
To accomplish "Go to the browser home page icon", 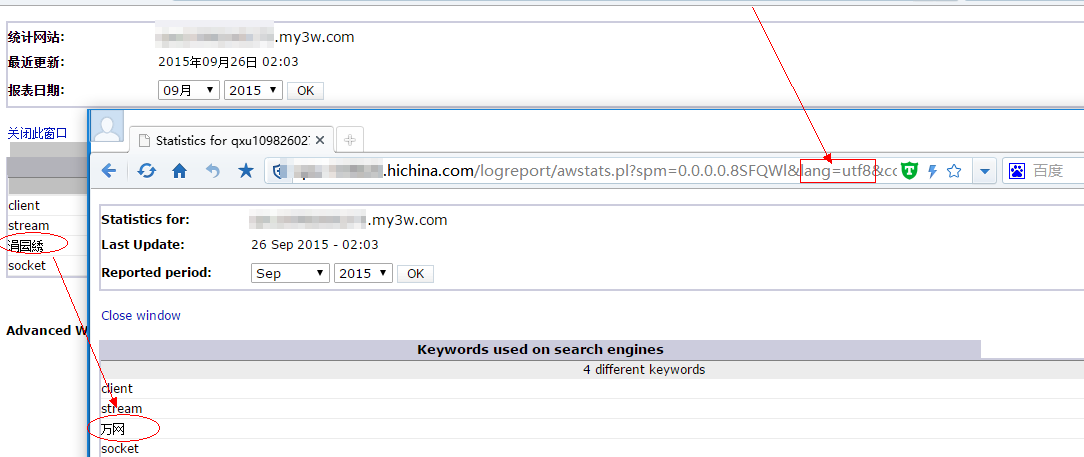I will 180,171.
